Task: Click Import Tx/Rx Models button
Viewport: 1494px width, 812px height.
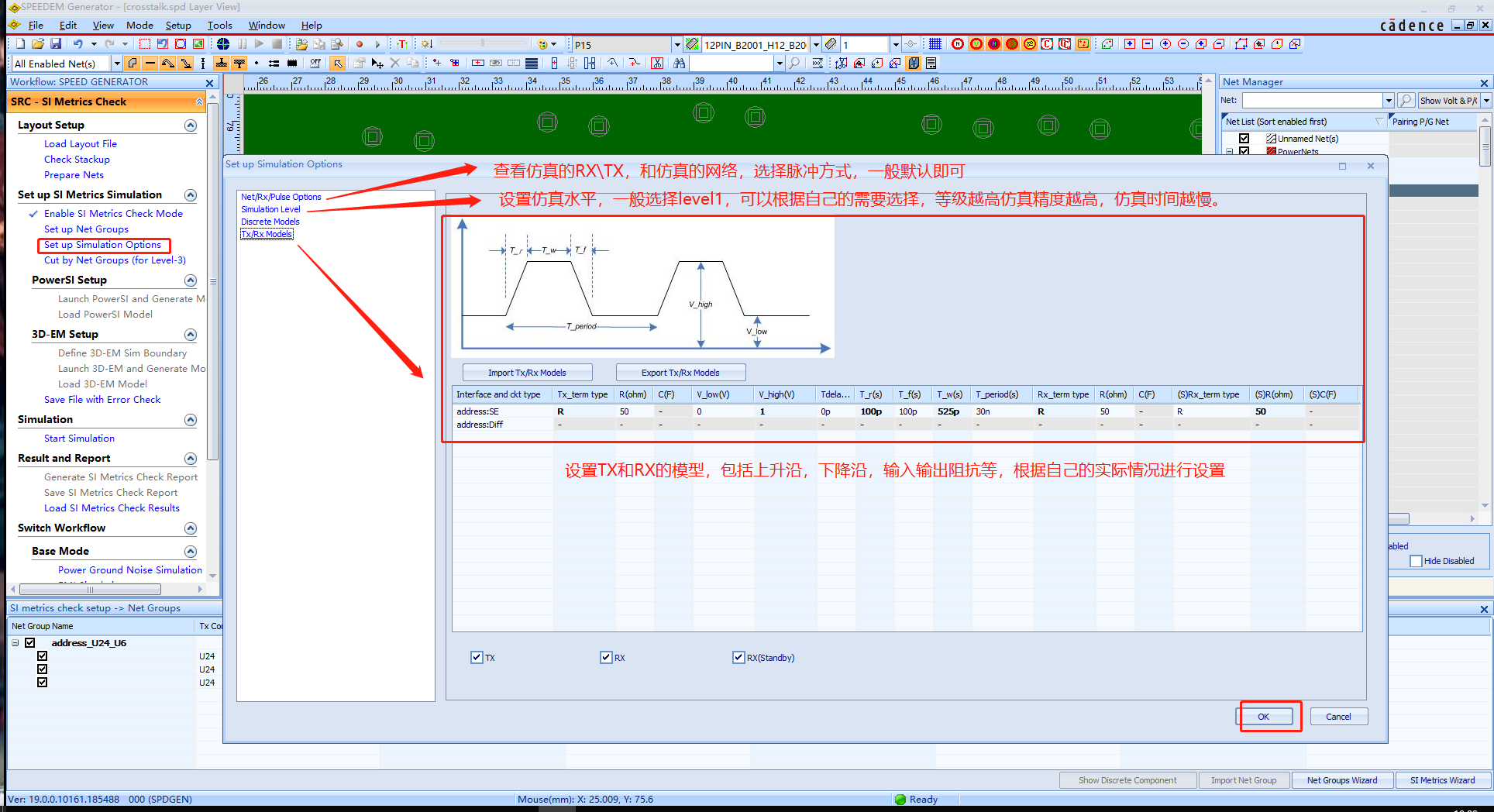Action: coord(528,373)
